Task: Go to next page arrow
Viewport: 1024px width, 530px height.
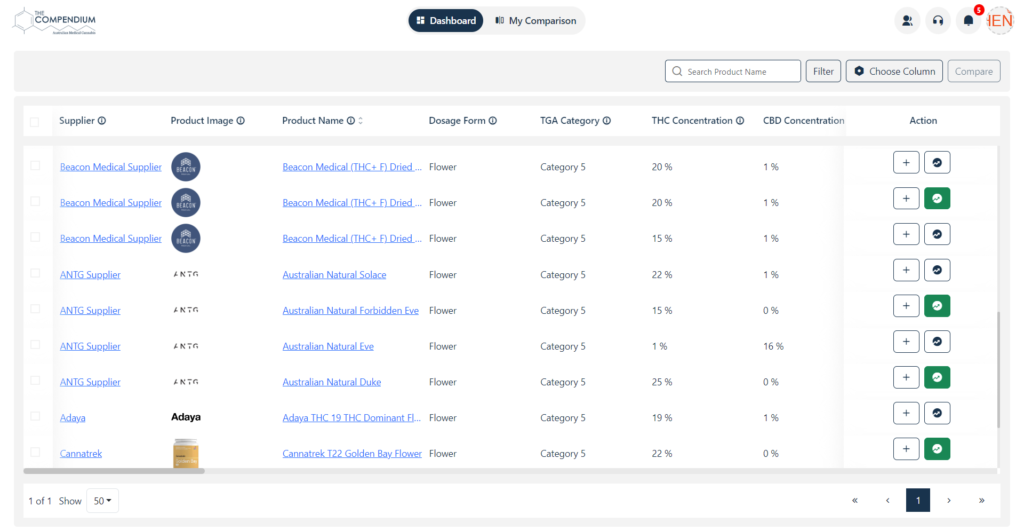Action: (949, 501)
